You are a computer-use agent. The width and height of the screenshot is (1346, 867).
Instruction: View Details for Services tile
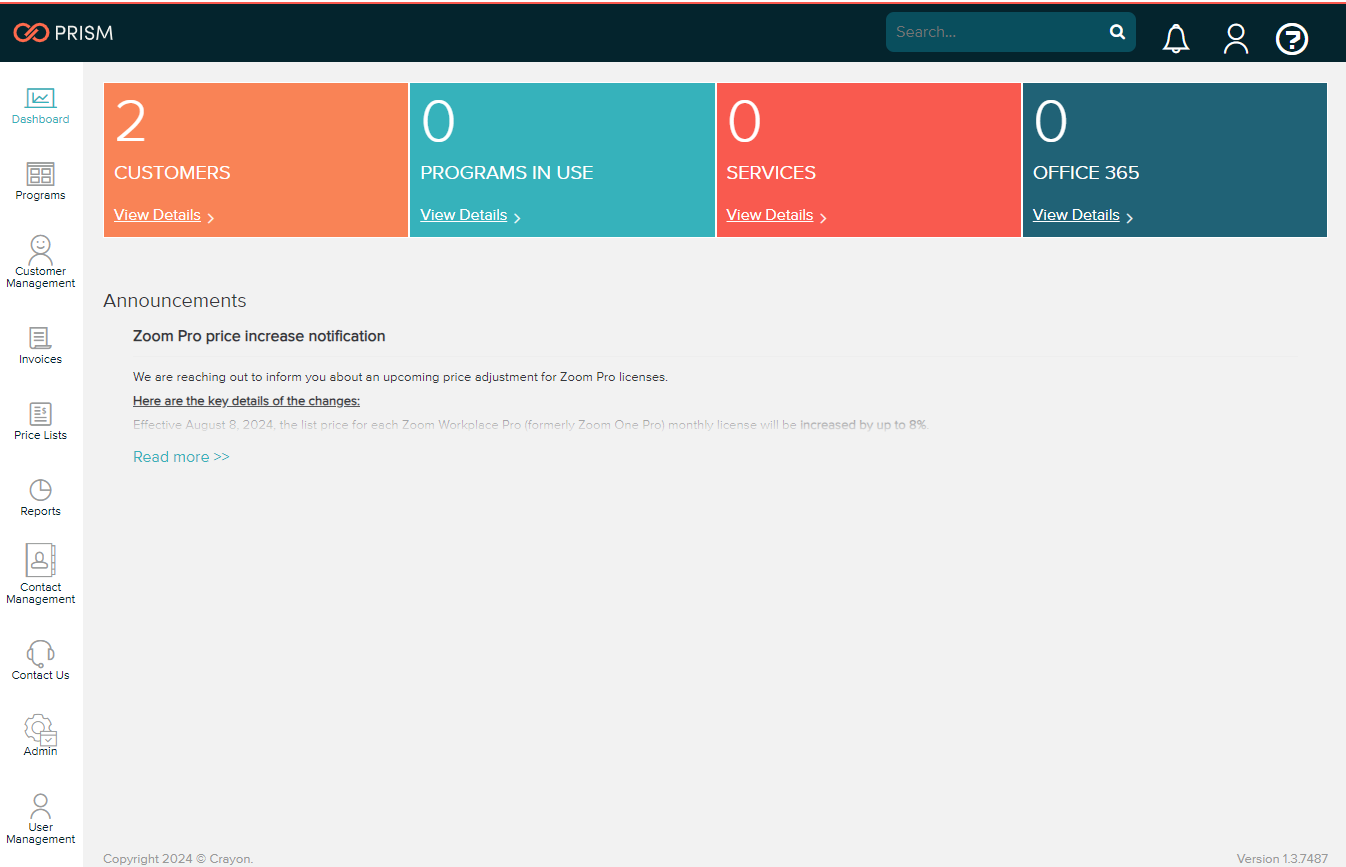point(770,215)
